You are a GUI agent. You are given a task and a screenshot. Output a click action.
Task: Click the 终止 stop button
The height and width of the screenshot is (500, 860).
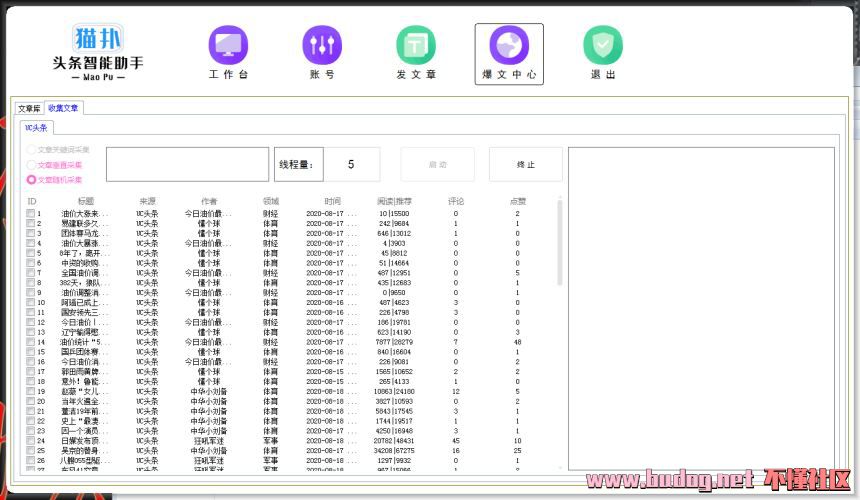(x=525, y=164)
